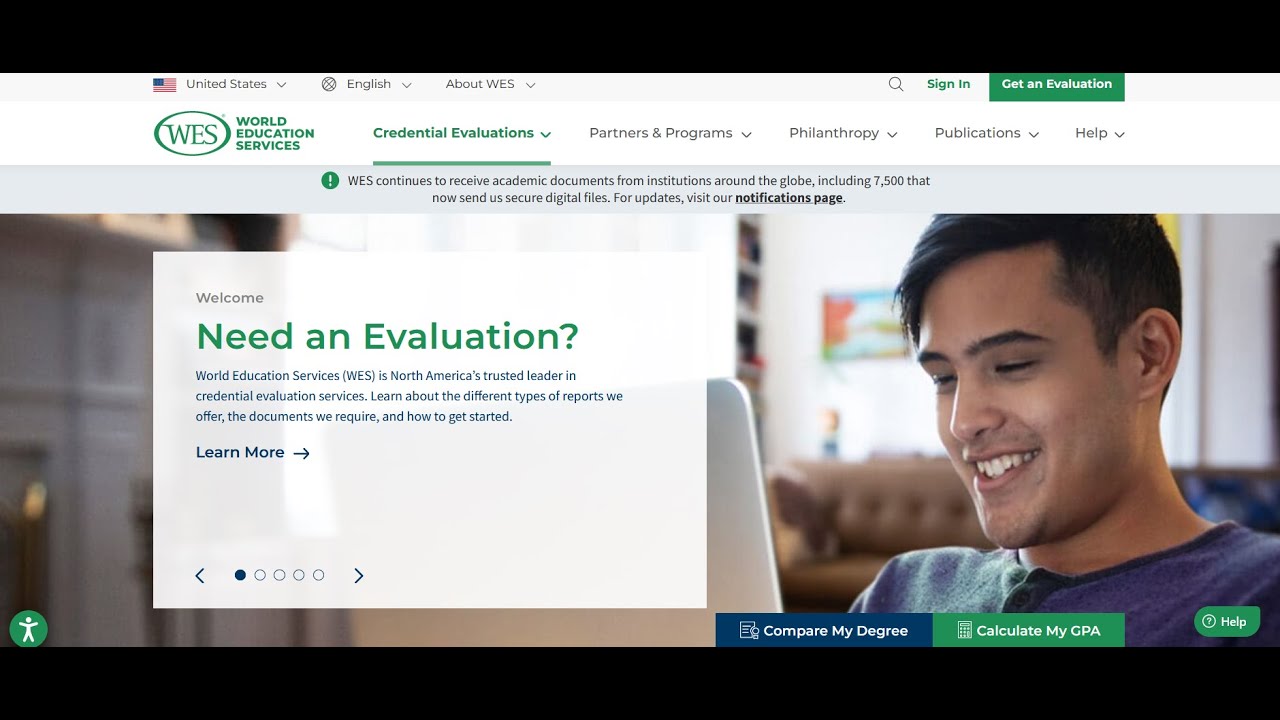Click the Get an Evaluation button
Image resolution: width=1280 pixels, height=720 pixels.
click(1057, 86)
